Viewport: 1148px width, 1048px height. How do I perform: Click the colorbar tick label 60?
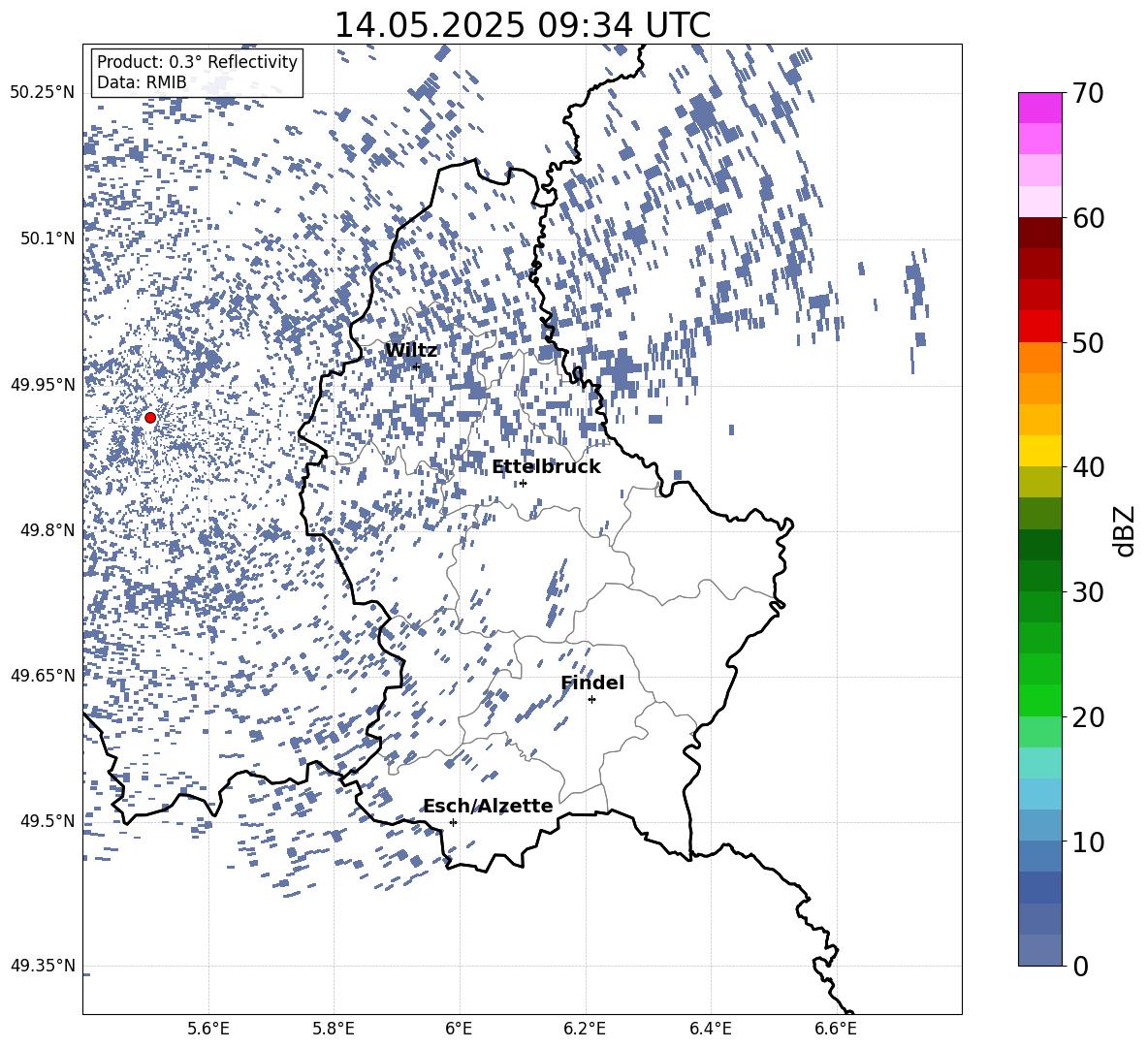(1088, 218)
